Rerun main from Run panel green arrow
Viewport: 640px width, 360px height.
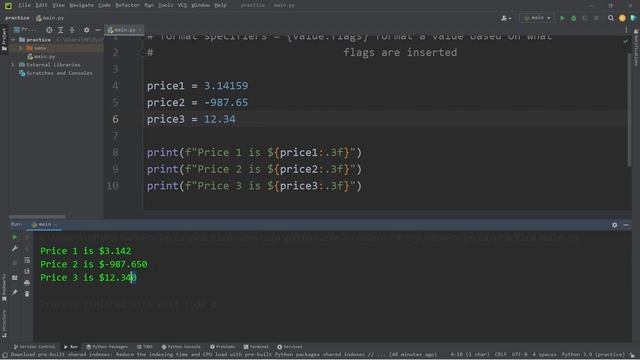pyautogui.click(x=15, y=237)
